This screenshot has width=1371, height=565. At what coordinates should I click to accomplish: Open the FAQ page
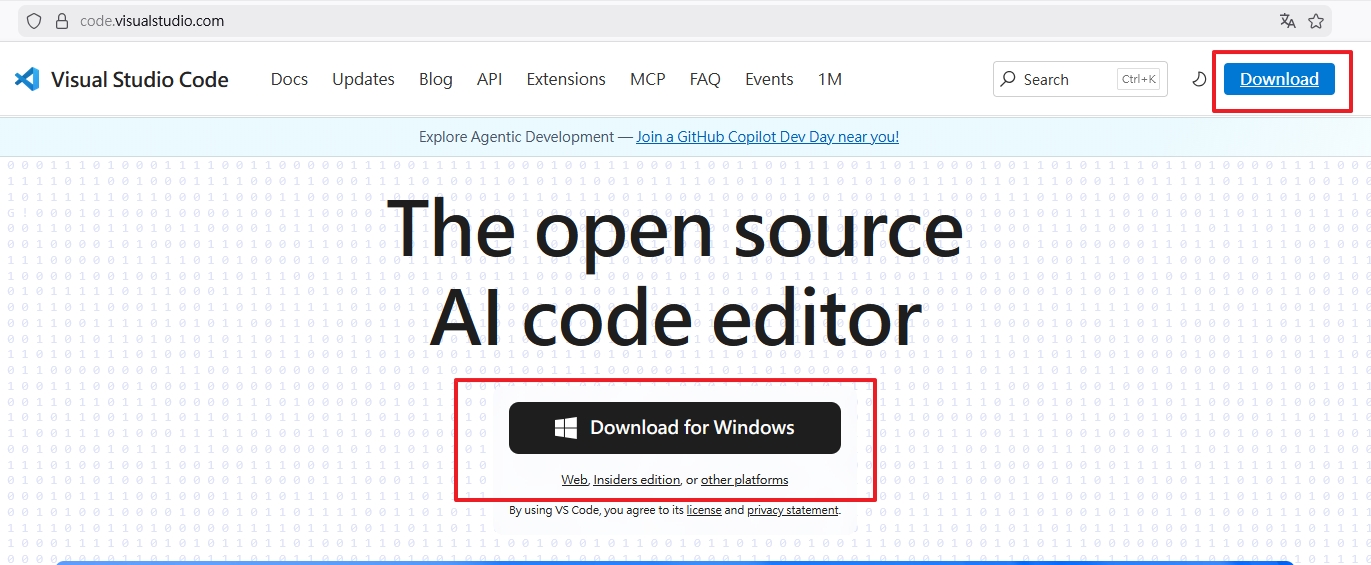[x=705, y=79]
